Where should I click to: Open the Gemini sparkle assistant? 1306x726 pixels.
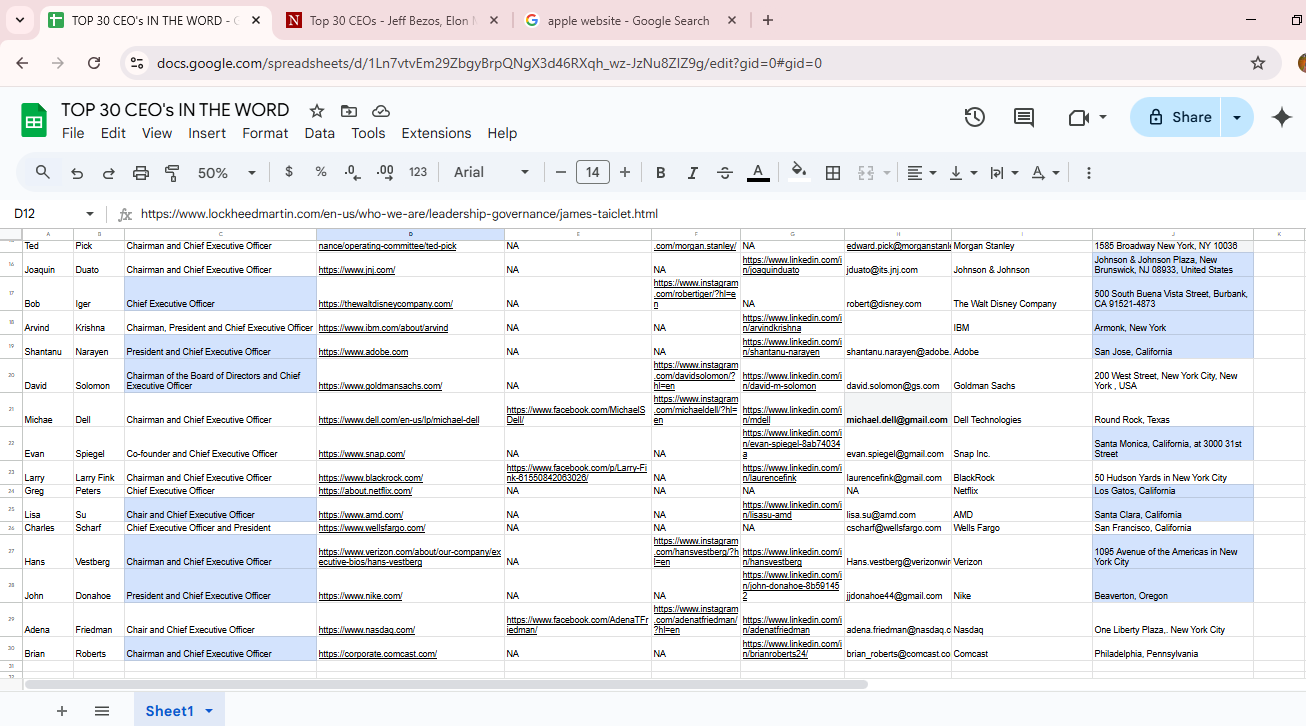pos(1282,117)
